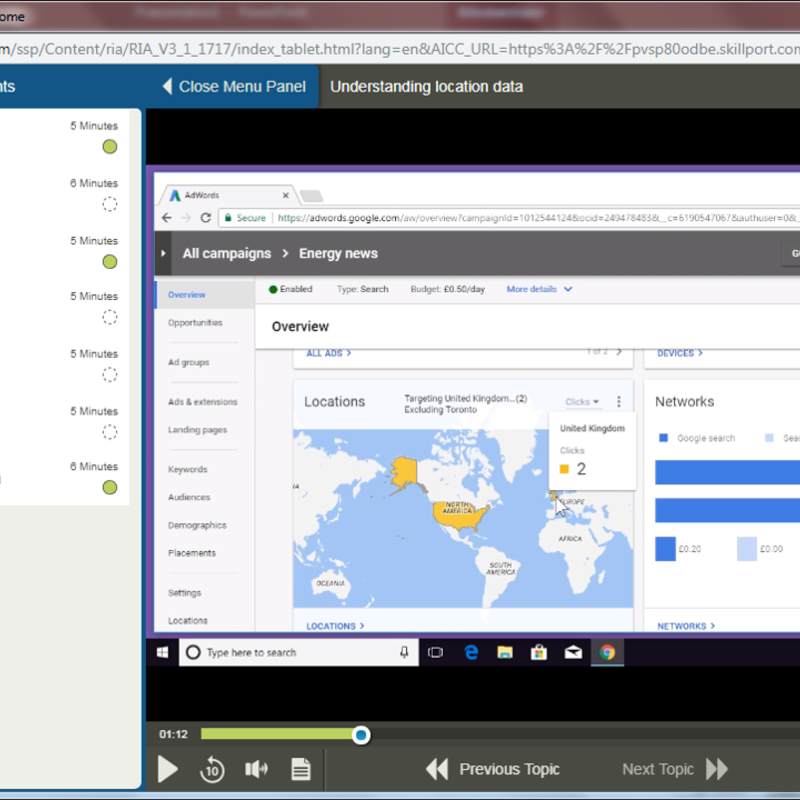The height and width of the screenshot is (800, 800).
Task: Open Task View on taskbar
Action: tap(435, 653)
